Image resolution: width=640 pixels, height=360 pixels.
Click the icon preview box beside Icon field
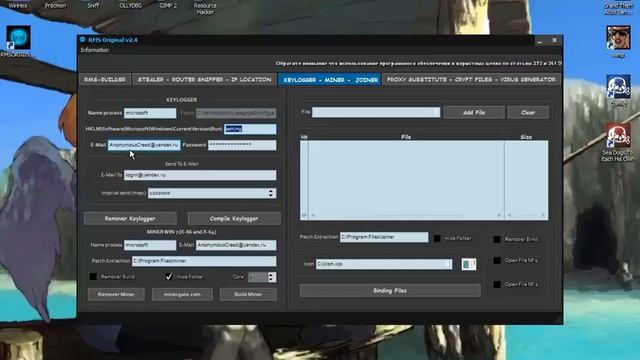pos(469,264)
